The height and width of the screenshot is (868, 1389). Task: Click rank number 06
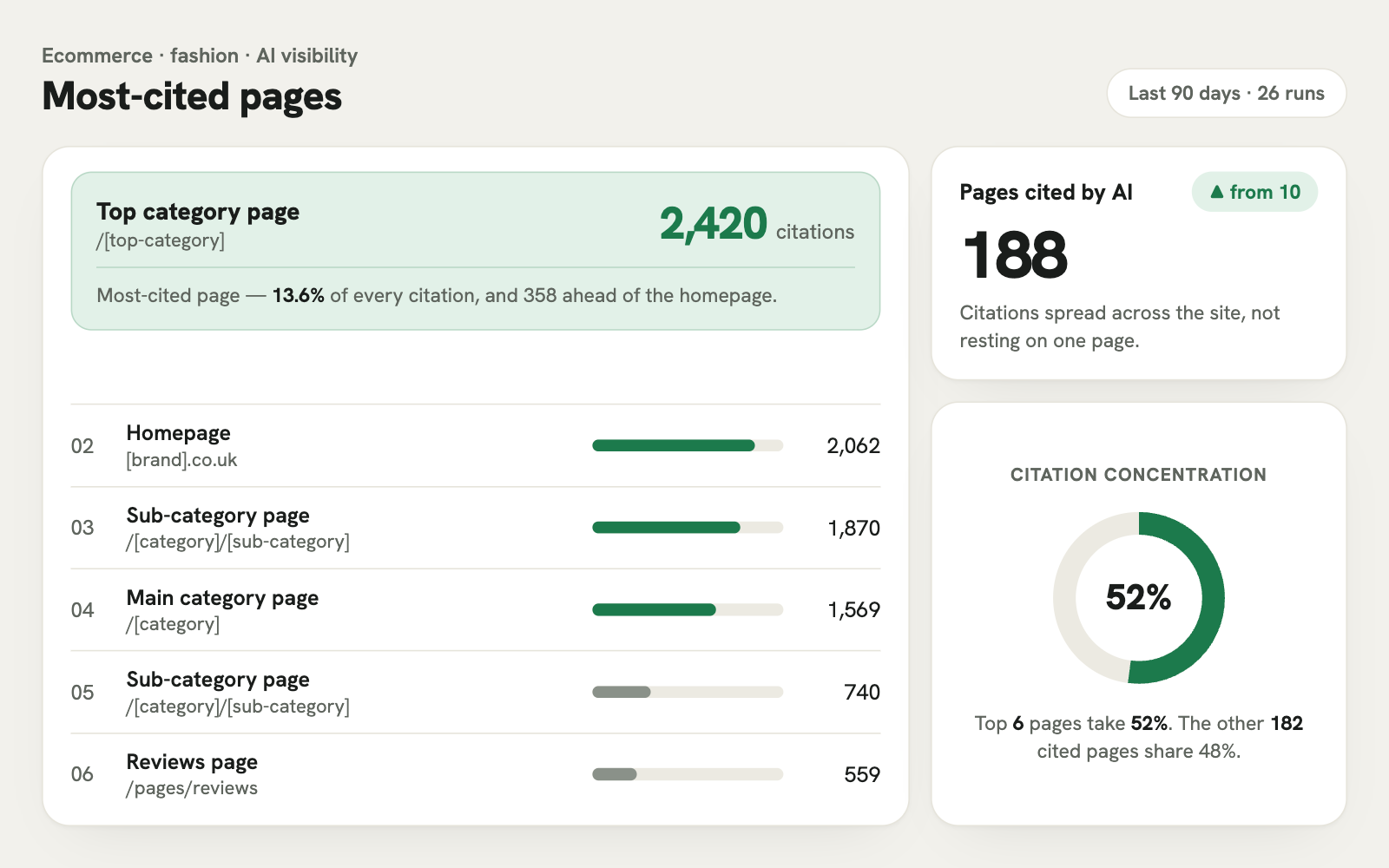[82, 774]
